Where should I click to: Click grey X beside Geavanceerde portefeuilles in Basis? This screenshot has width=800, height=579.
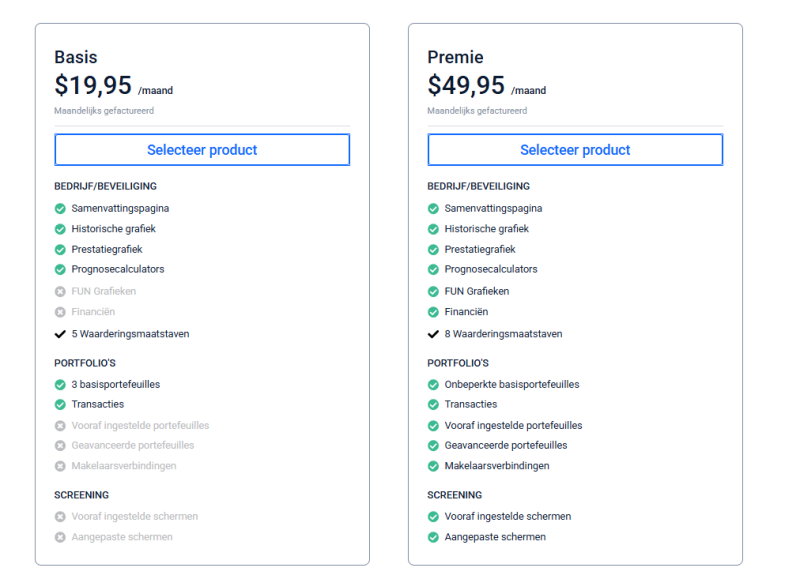[x=60, y=446]
